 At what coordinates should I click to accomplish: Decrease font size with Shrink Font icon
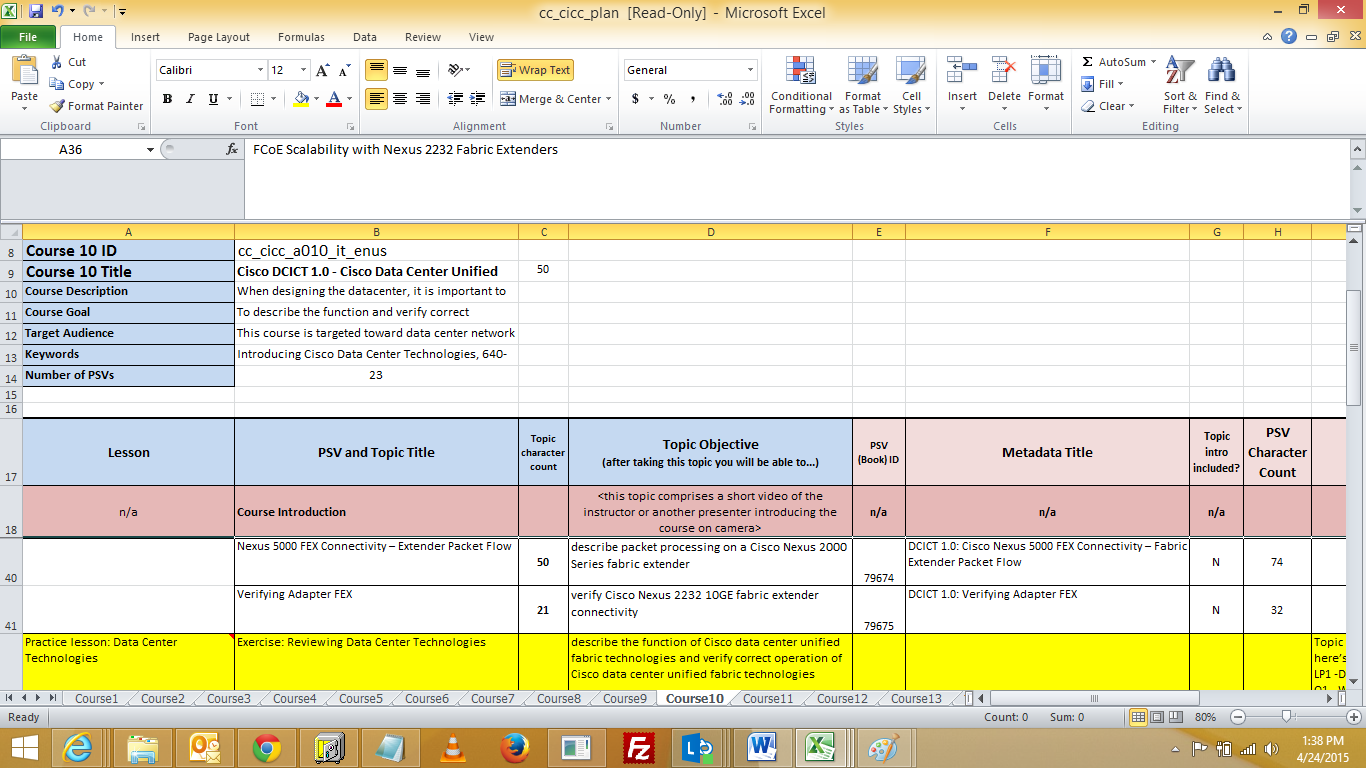point(344,70)
